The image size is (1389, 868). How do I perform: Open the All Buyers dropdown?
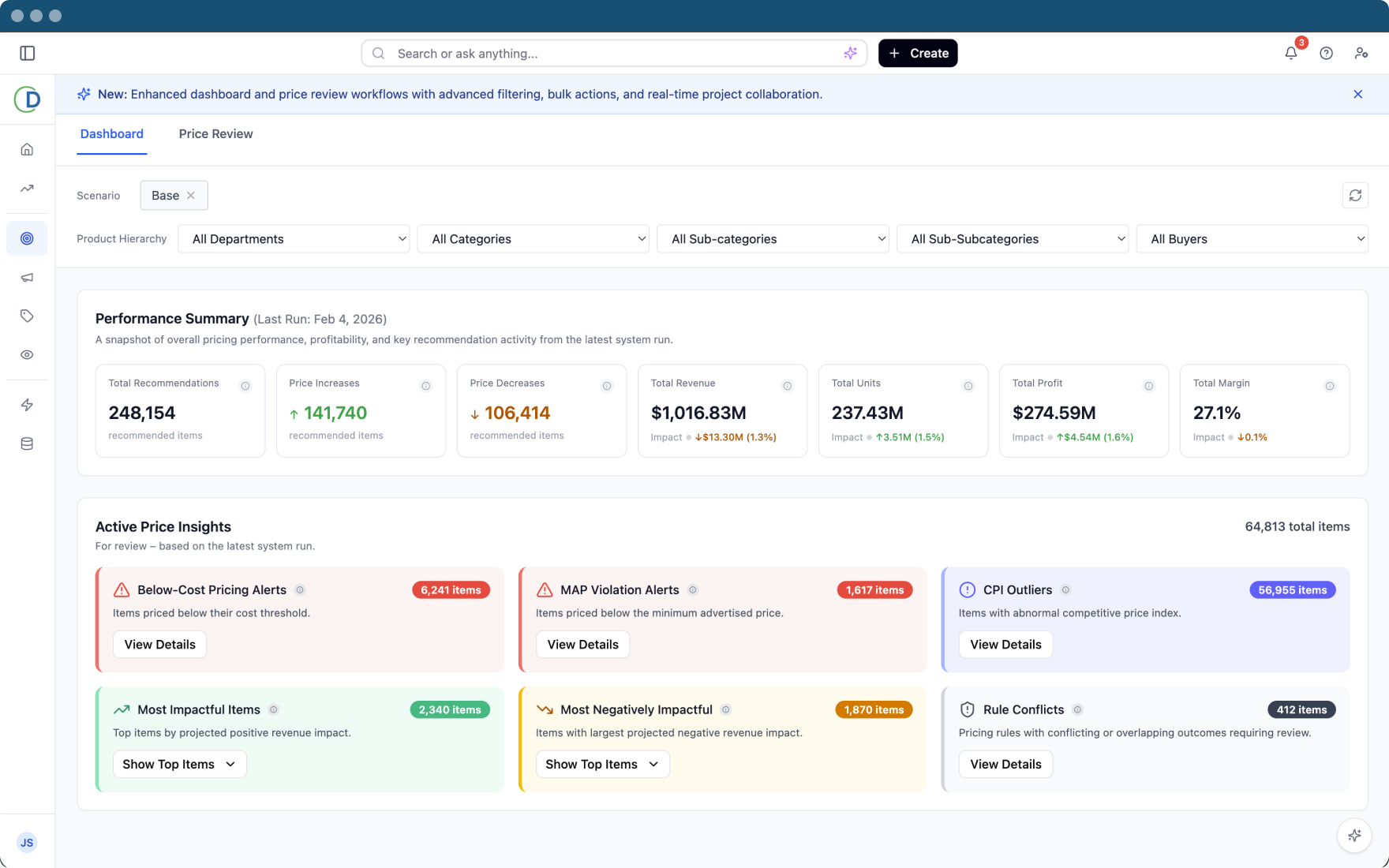click(x=1252, y=239)
